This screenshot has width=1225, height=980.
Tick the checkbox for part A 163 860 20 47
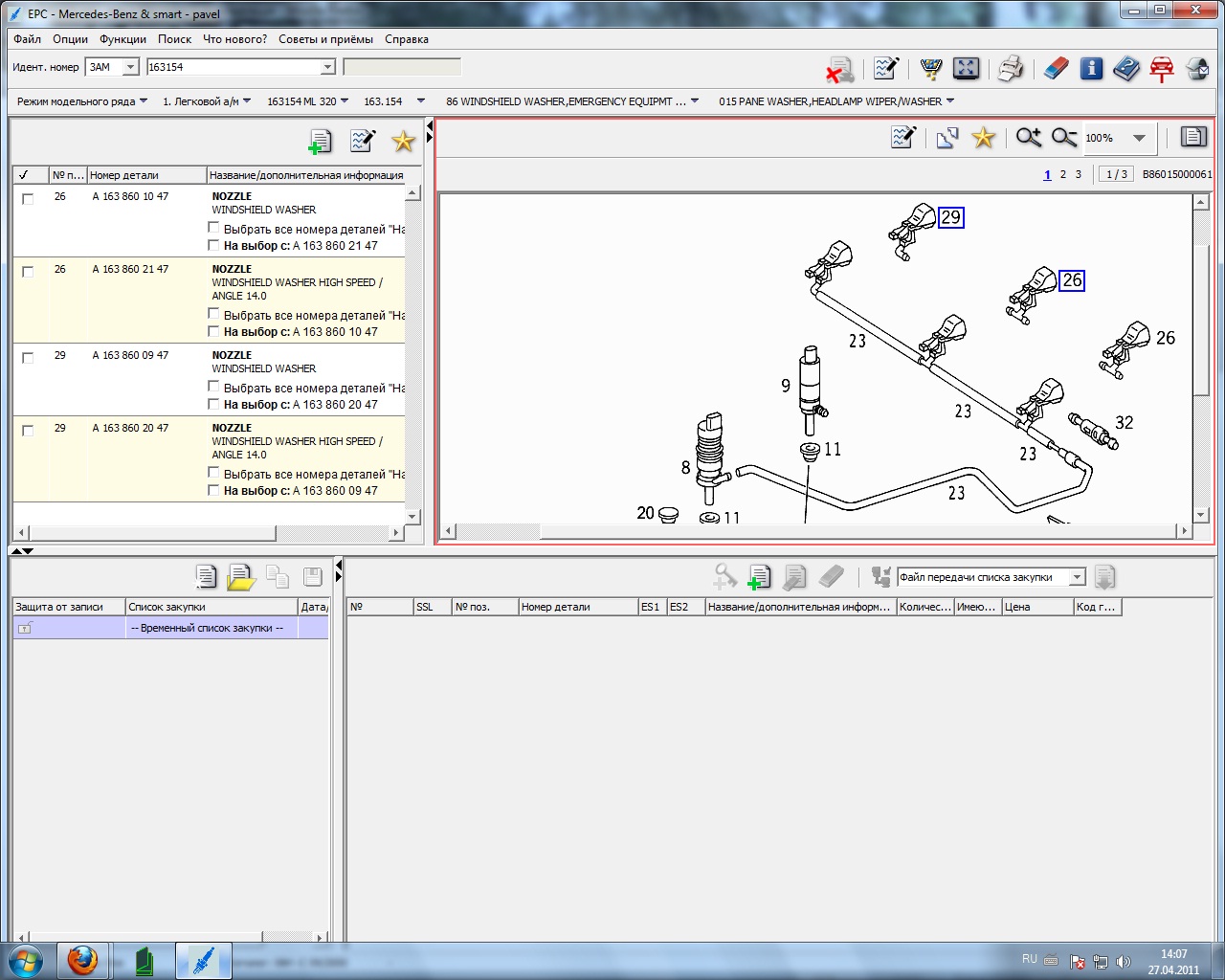click(x=28, y=431)
